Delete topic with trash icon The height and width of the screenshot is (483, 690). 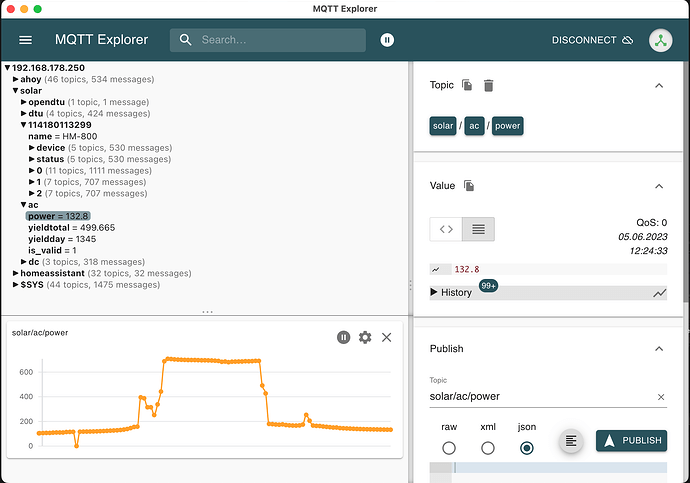(x=488, y=85)
